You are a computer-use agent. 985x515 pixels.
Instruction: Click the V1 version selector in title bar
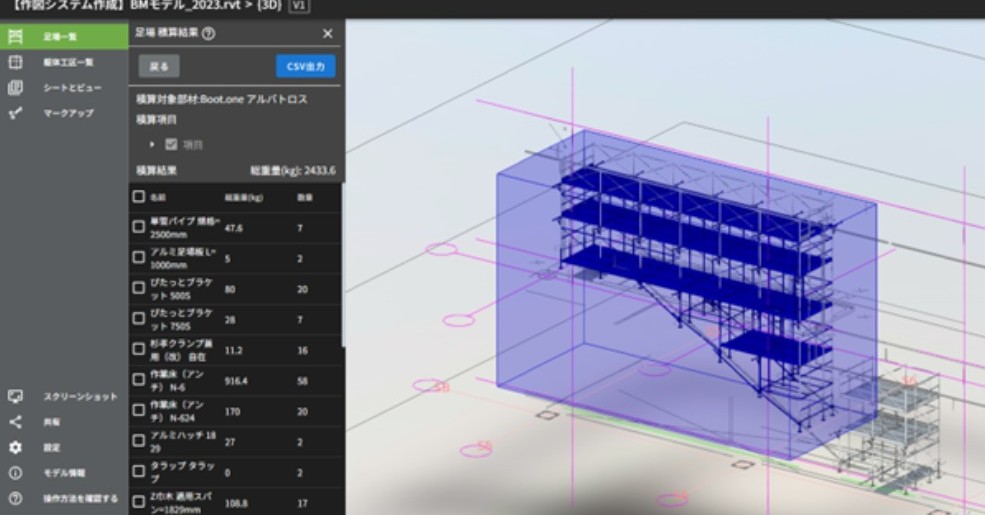coord(299,6)
